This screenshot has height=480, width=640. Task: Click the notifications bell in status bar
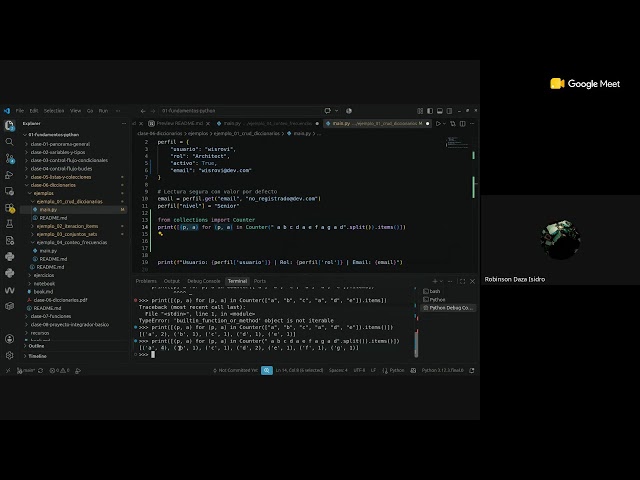point(472,371)
